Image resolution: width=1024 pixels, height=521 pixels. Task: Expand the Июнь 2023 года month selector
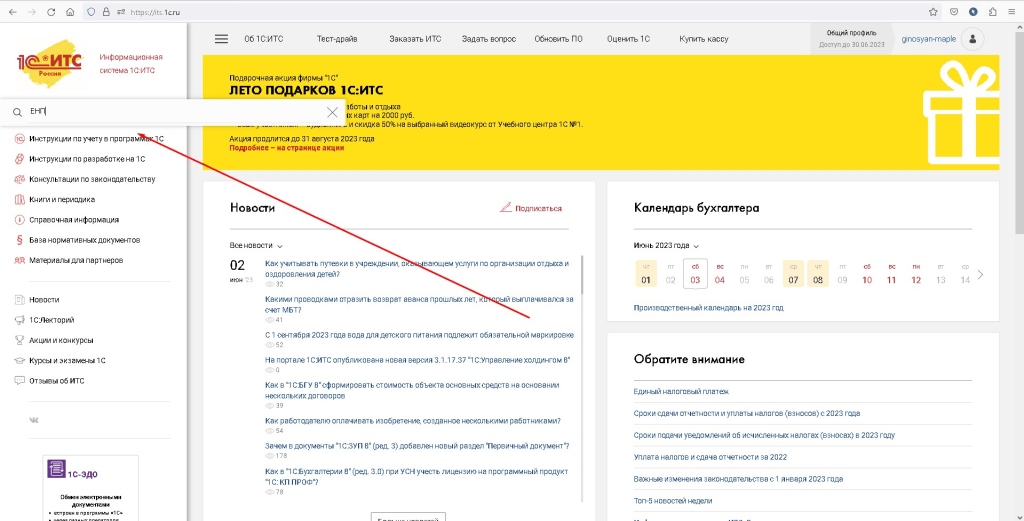pyautogui.click(x=666, y=245)
